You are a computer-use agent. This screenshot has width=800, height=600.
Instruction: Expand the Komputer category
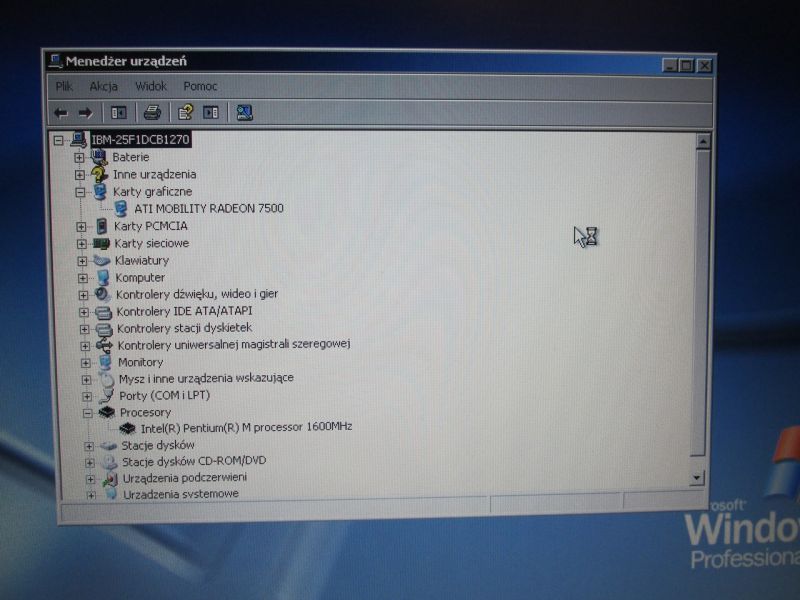[x=83, y=278]
